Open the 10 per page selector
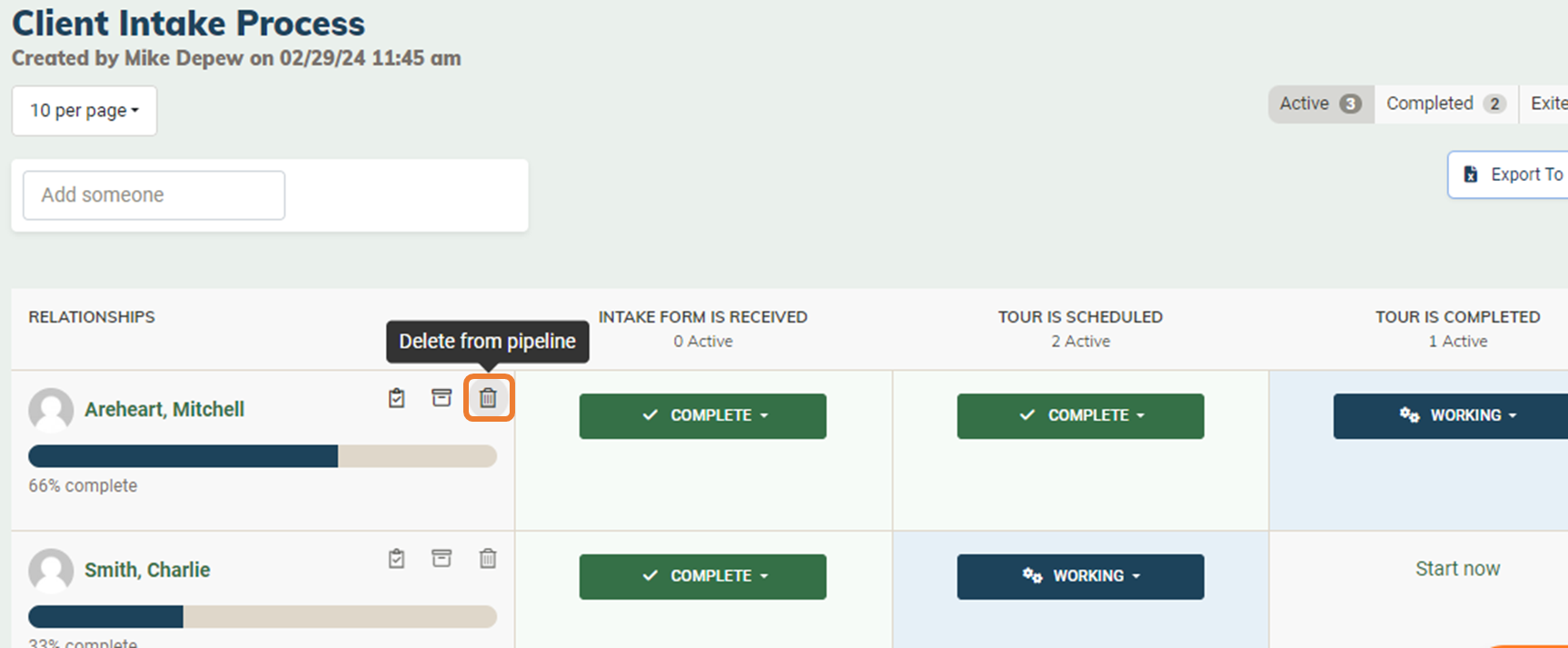This screenshot has height=648, width=1568. coord(84,110)
